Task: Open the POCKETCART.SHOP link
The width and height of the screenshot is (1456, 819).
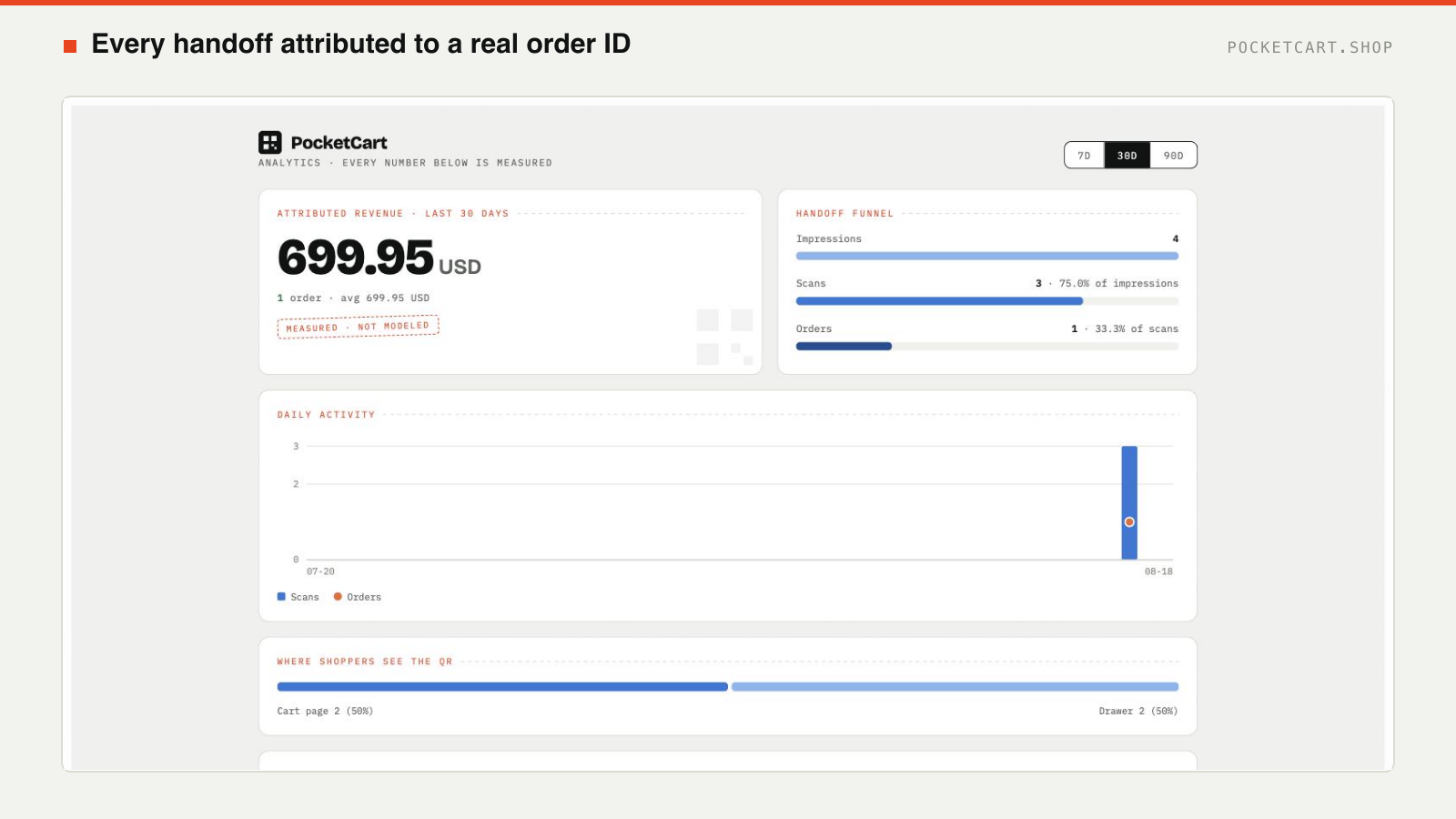Action: (1309, 47)
